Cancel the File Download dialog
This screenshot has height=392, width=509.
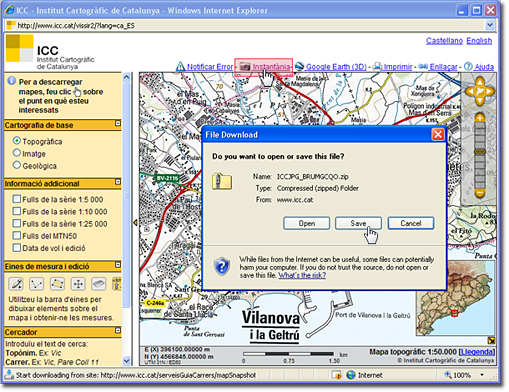411,223
